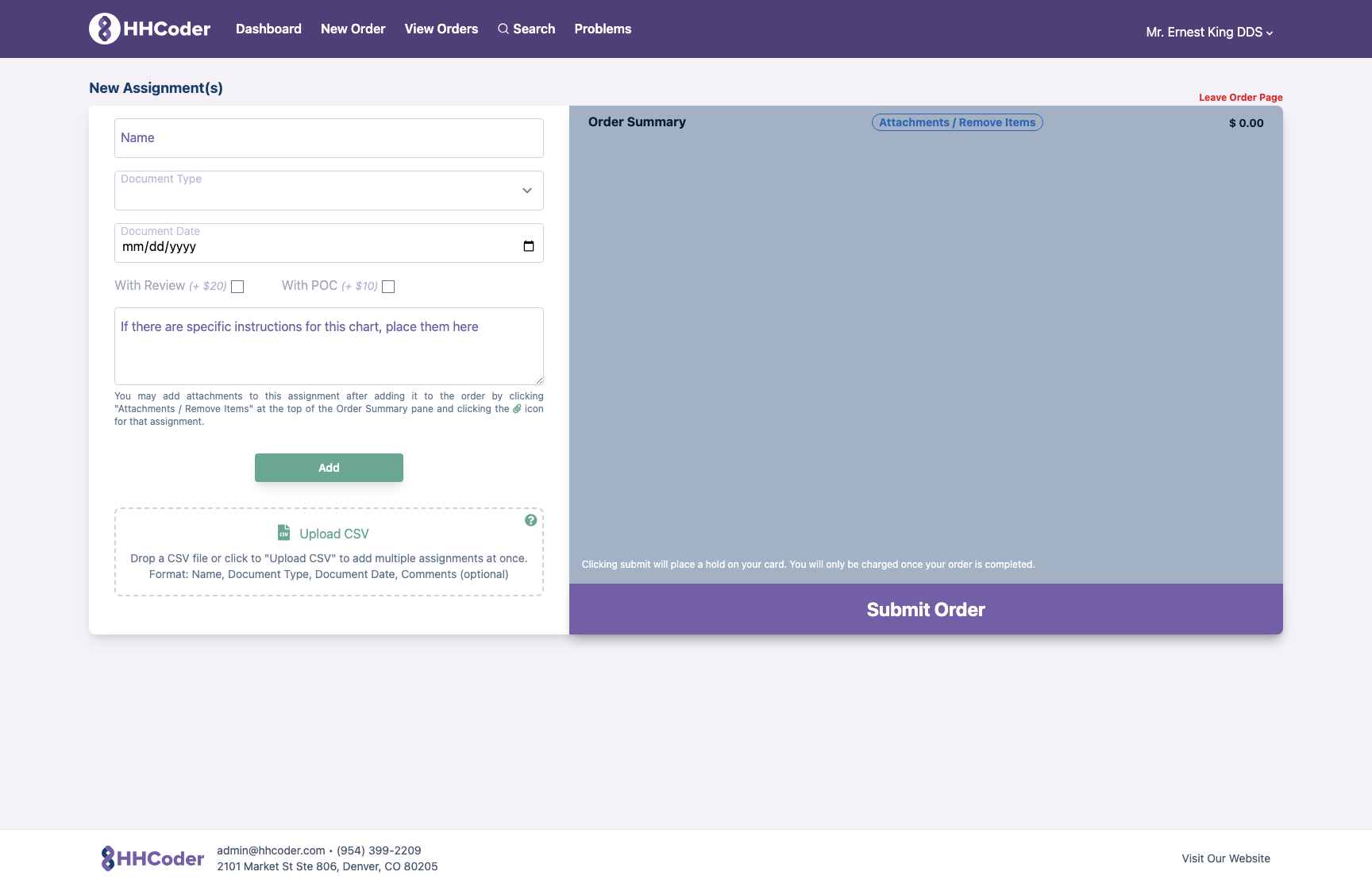Open the Problems page from the navbar
The image size is (1372, 887).
[x=603, y=29]
